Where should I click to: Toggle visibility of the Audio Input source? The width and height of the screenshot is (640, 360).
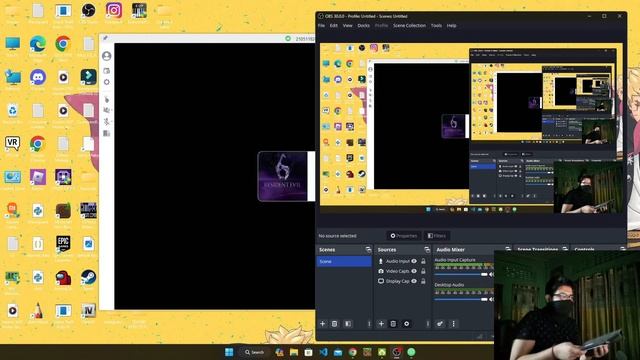[x=414, y=261]
